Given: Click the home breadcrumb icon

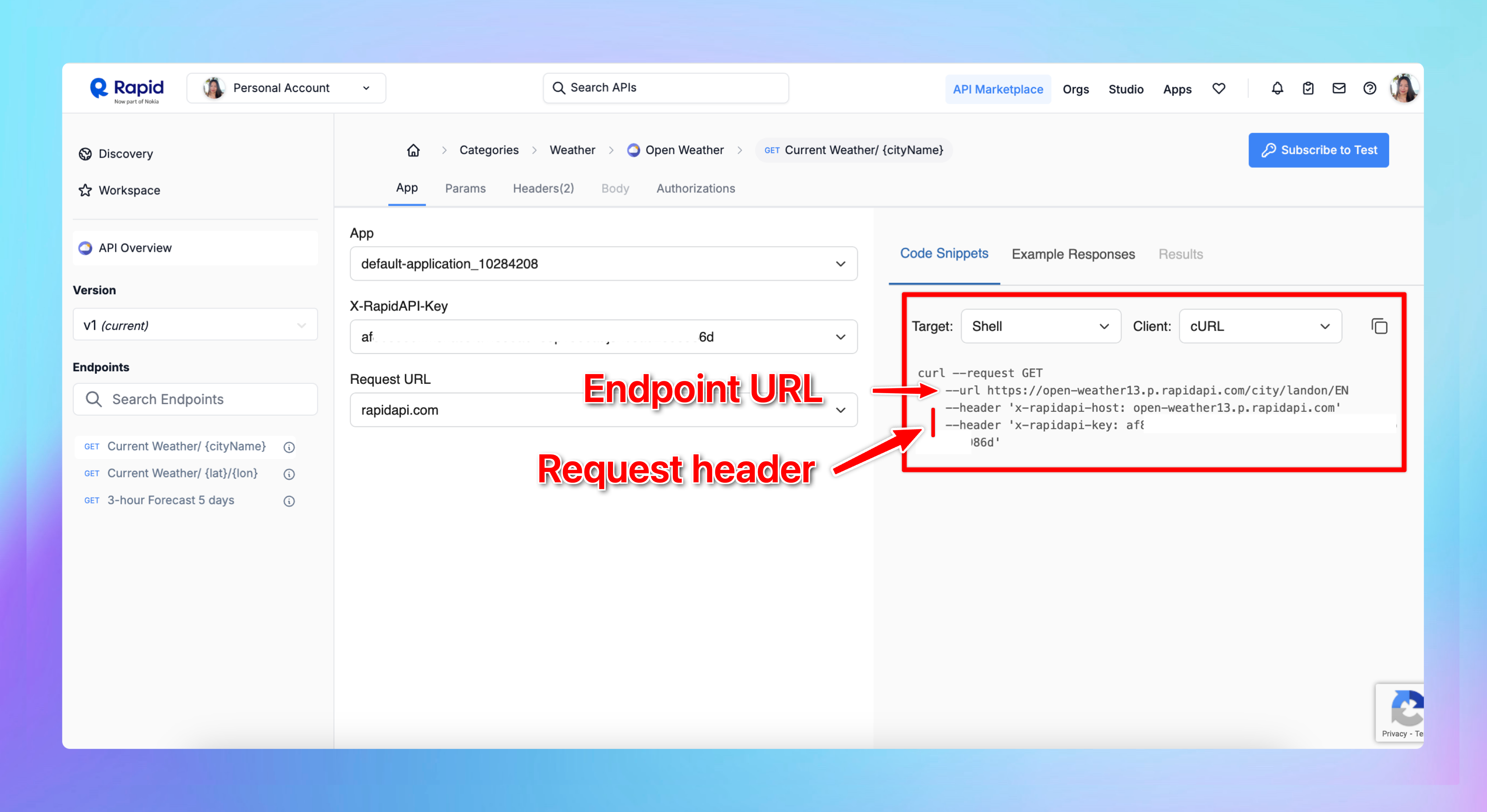Looking at the screenshot, I should [x=413, y=150].
